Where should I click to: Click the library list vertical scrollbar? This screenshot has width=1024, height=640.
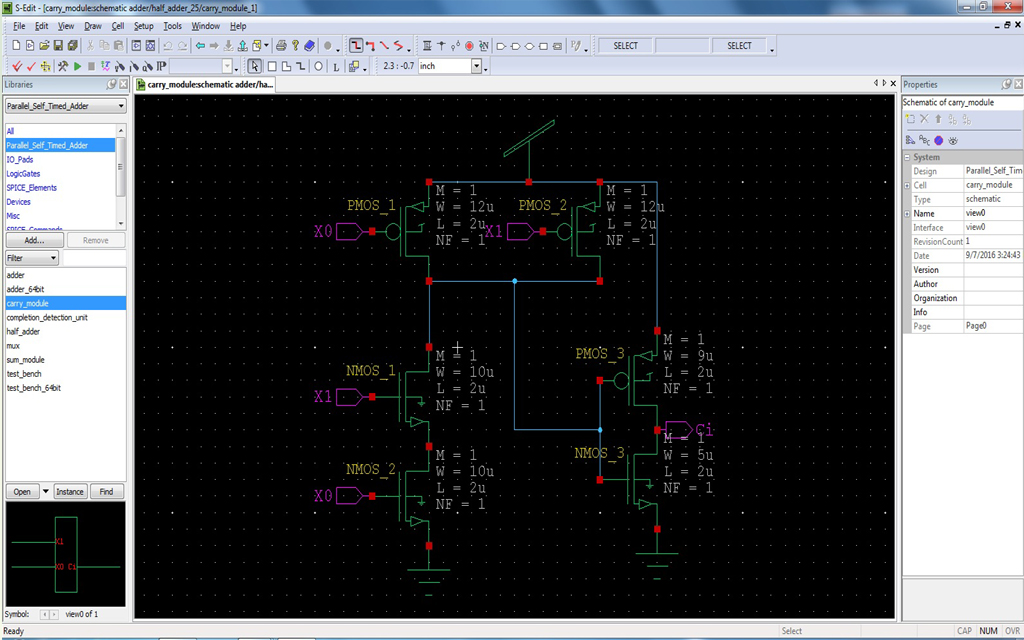pos(120,176)
